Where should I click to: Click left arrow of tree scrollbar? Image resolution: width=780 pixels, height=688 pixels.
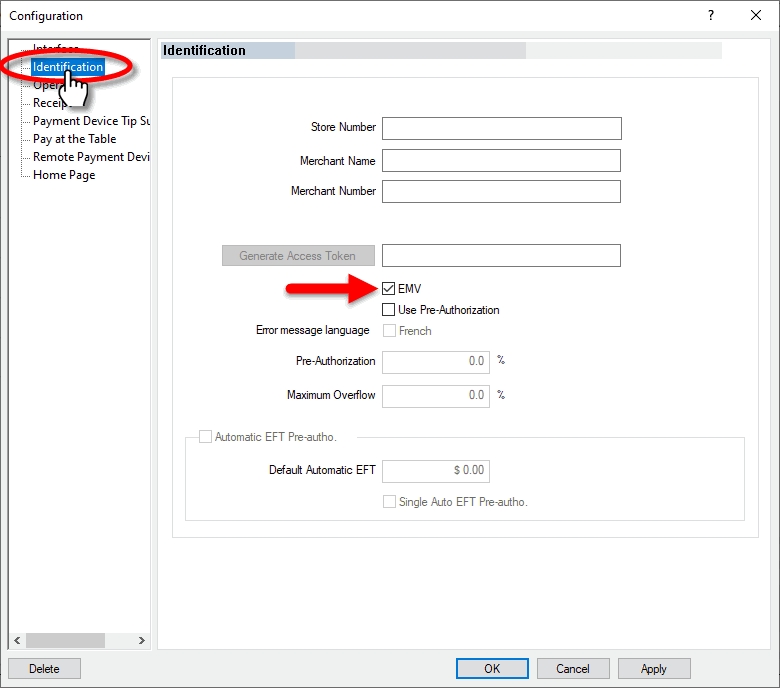coord(17,641)
